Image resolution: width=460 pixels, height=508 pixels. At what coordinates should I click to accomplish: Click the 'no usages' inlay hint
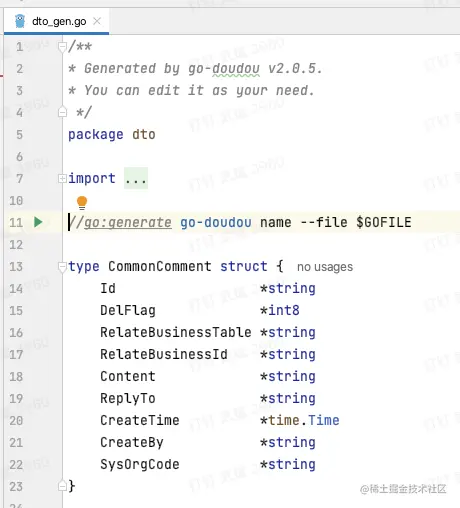pos(325,267)
